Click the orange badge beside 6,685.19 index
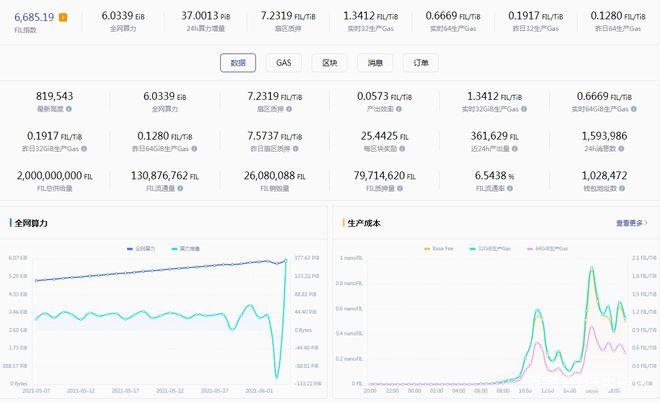The height and width of the screenshot is (402, 660). click(63, 17)
